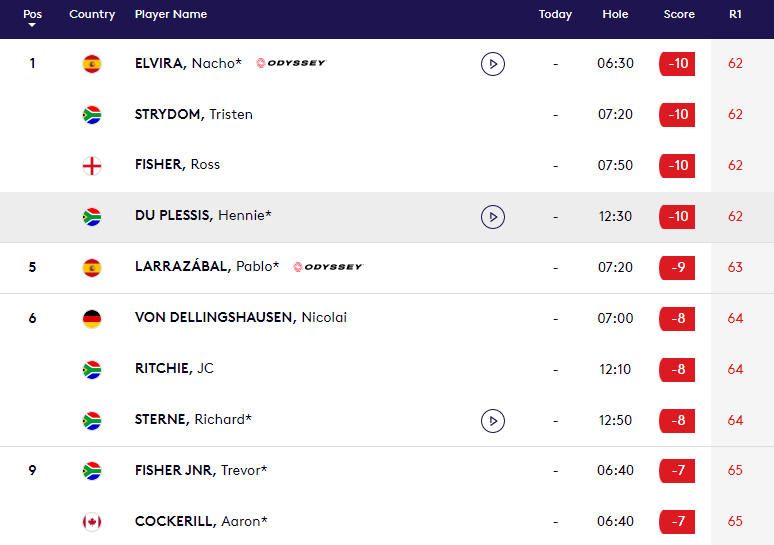Click Odyssey sponsor logo next to Elvira
The height and width of the screenshot is (545, 774).
point(290,63)
